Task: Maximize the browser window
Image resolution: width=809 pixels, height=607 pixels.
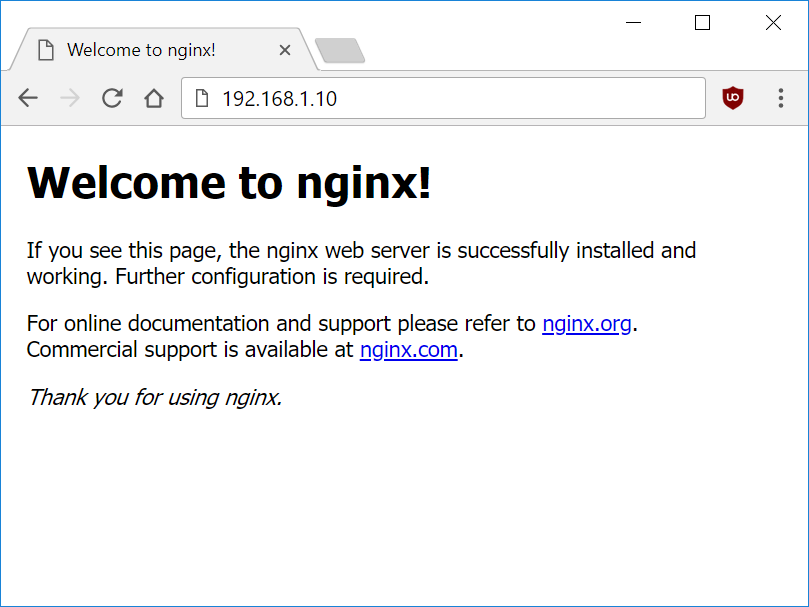Action: [702, 23]
